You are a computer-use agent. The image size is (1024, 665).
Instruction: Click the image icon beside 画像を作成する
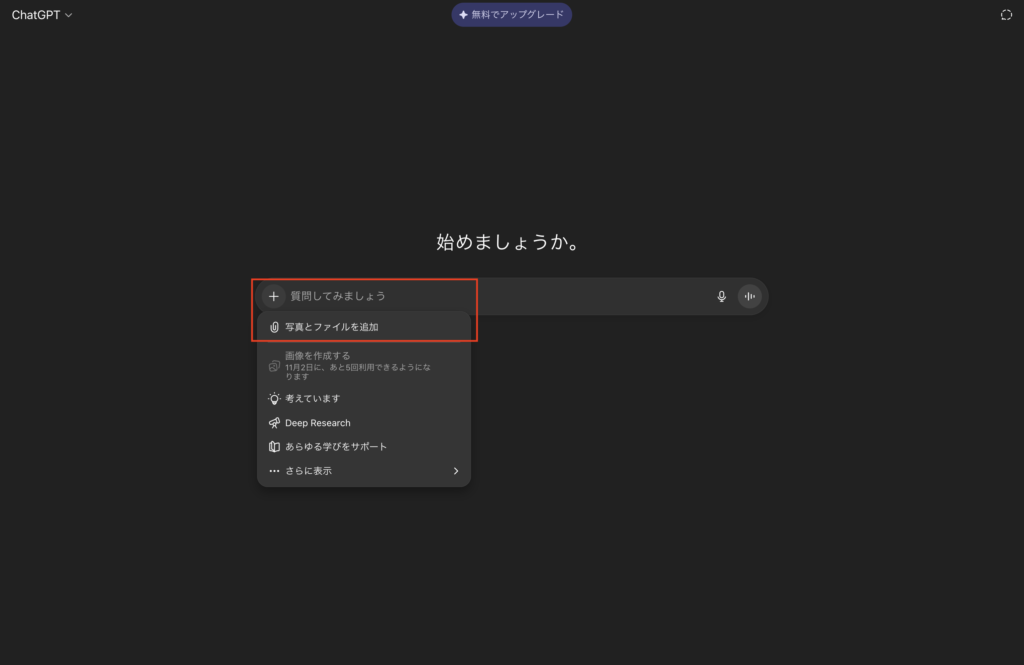pos(274,368)
